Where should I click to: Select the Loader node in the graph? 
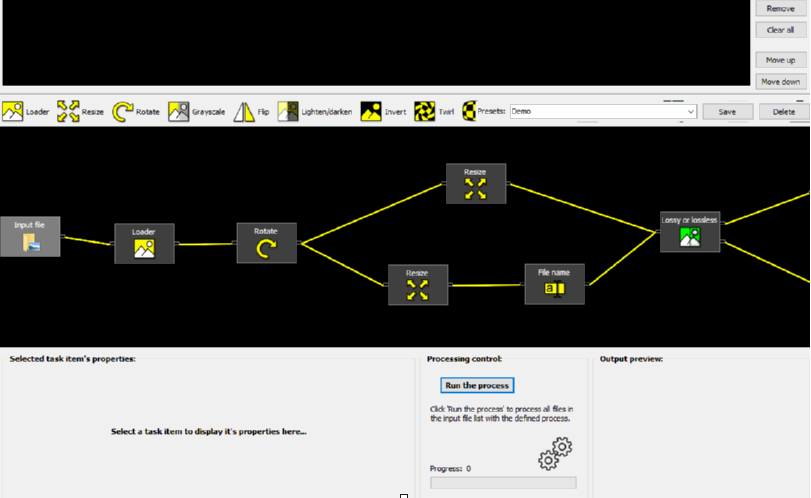(x=144, y=244)
